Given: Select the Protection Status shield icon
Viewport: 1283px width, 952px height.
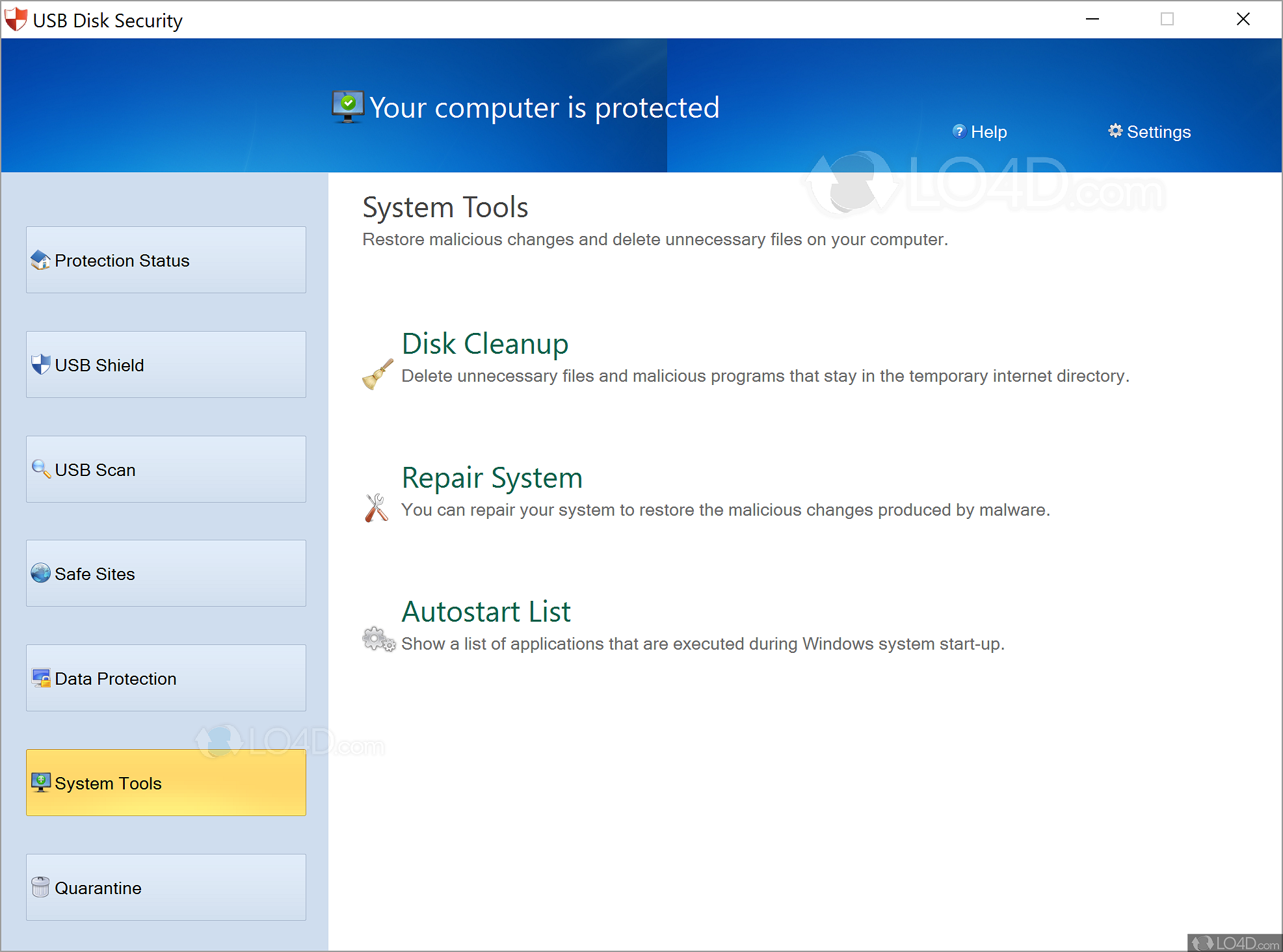Looking at the screenshot, I should (x=40, y=259).
